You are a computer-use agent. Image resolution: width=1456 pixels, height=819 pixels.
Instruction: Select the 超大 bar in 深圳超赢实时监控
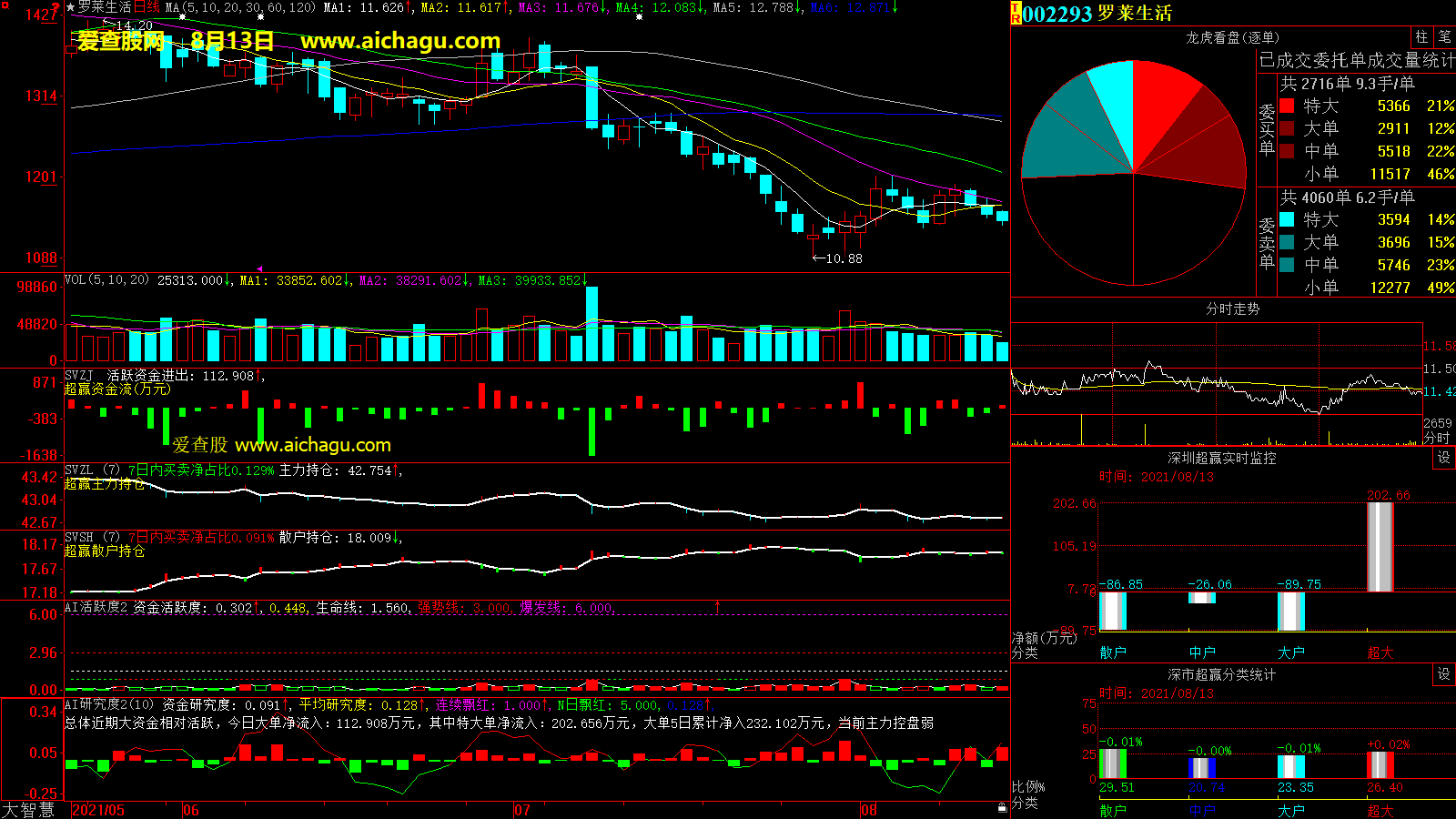(x=1380, y=546)
